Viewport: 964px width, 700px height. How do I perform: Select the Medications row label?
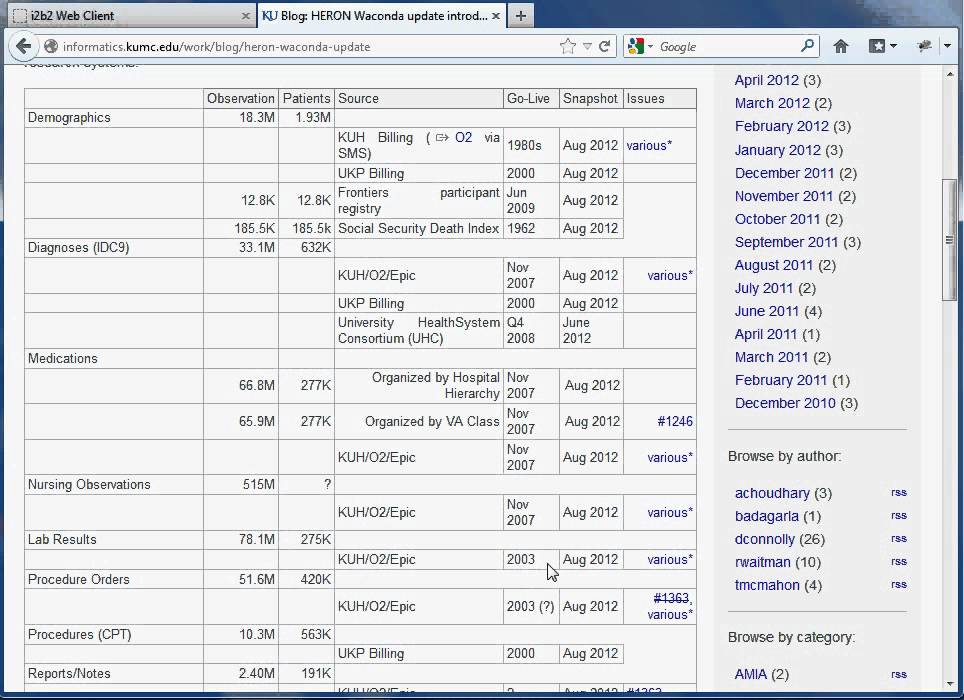pos(63,359)
